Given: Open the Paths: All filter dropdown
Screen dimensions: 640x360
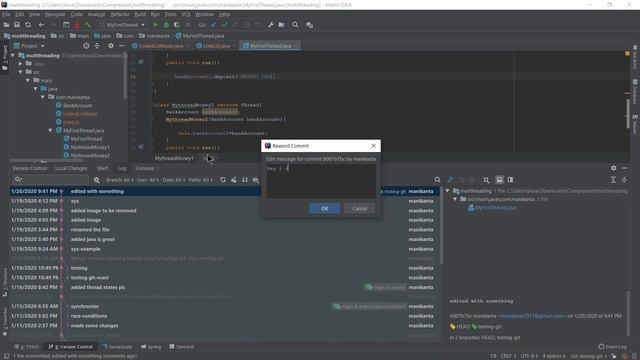Looking at the screenshot, I should click(x=200, y=180).
